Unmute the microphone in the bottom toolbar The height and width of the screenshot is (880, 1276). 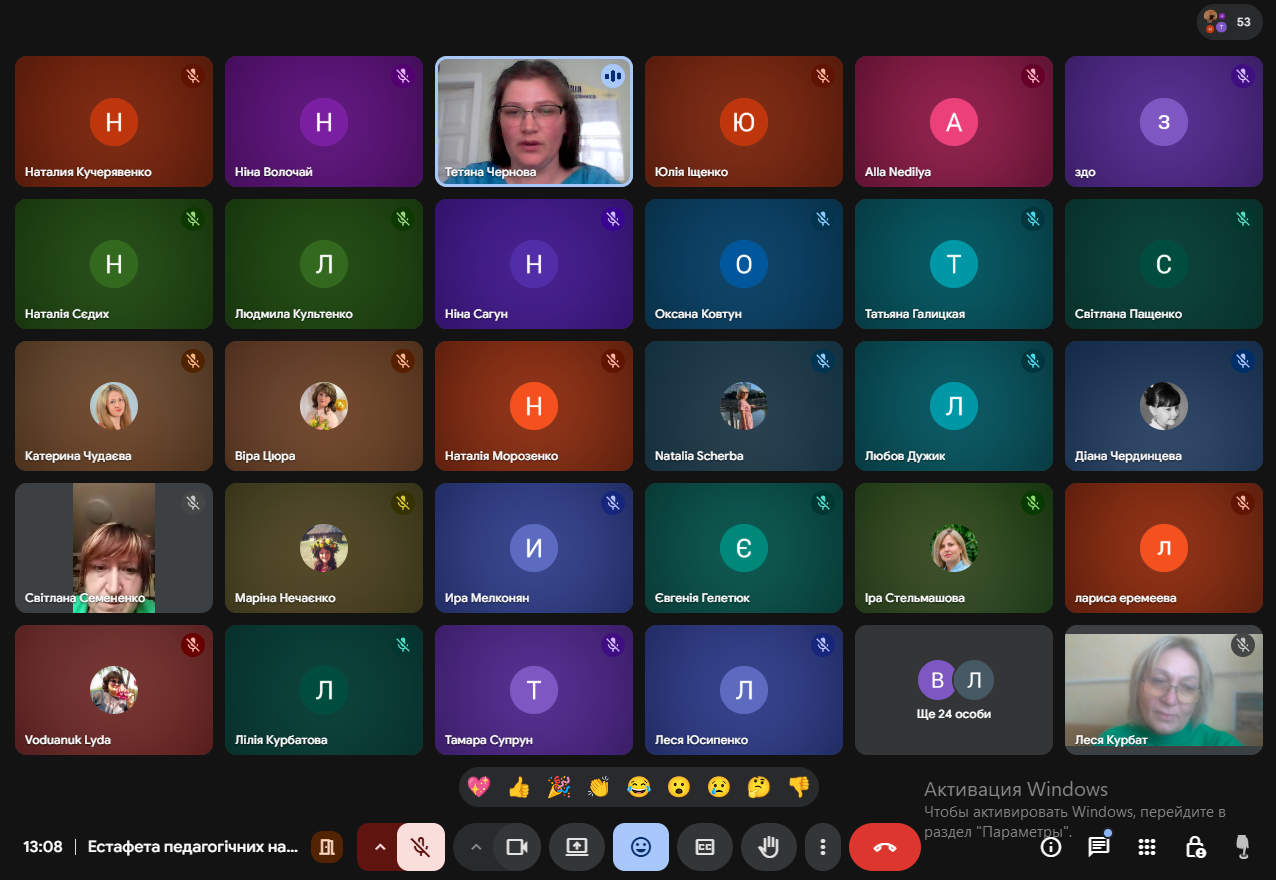(x=421, y=847)
